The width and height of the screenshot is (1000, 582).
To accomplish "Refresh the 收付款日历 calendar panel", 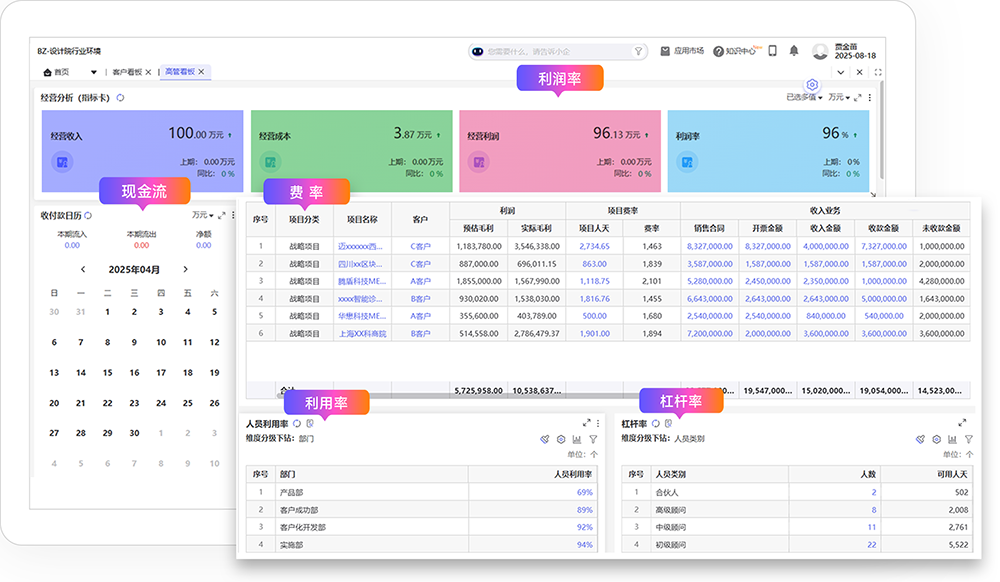I will (x=89, y=215).
